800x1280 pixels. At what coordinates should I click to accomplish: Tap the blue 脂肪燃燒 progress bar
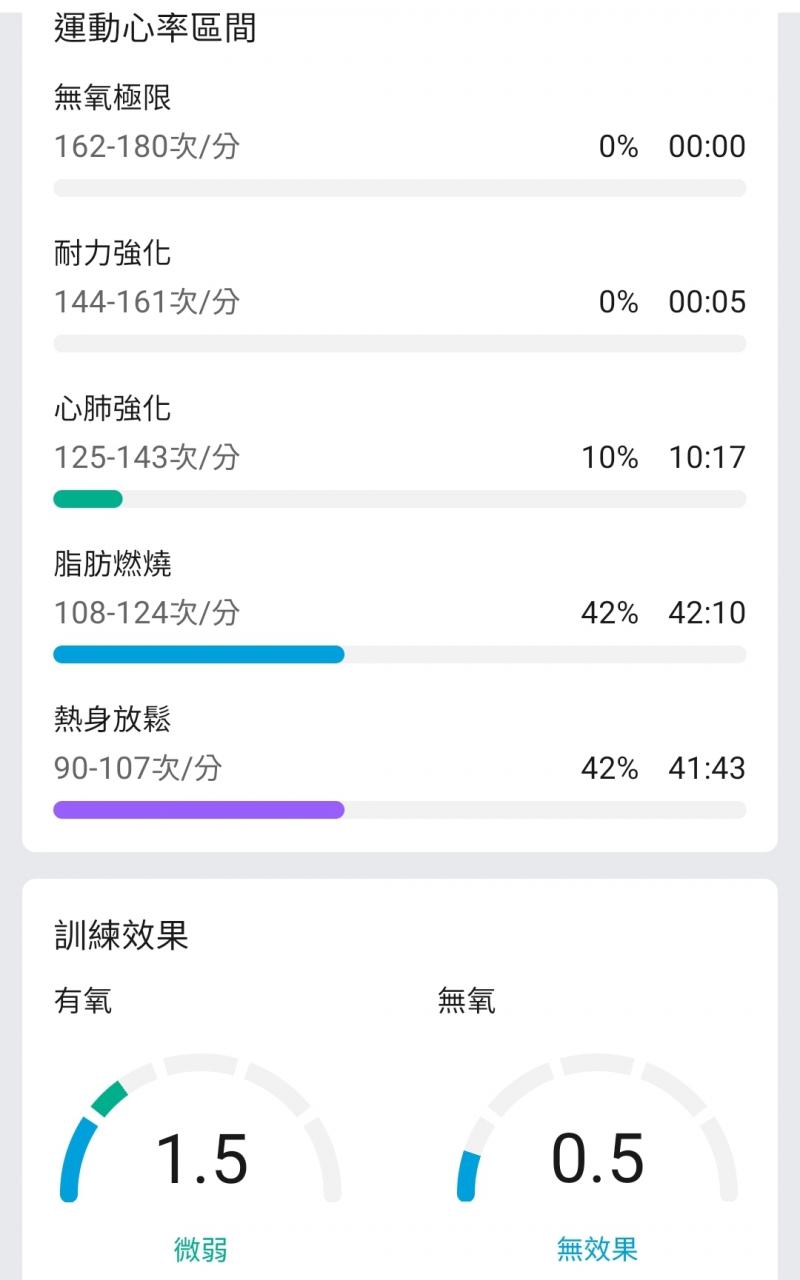pos(198,655)
